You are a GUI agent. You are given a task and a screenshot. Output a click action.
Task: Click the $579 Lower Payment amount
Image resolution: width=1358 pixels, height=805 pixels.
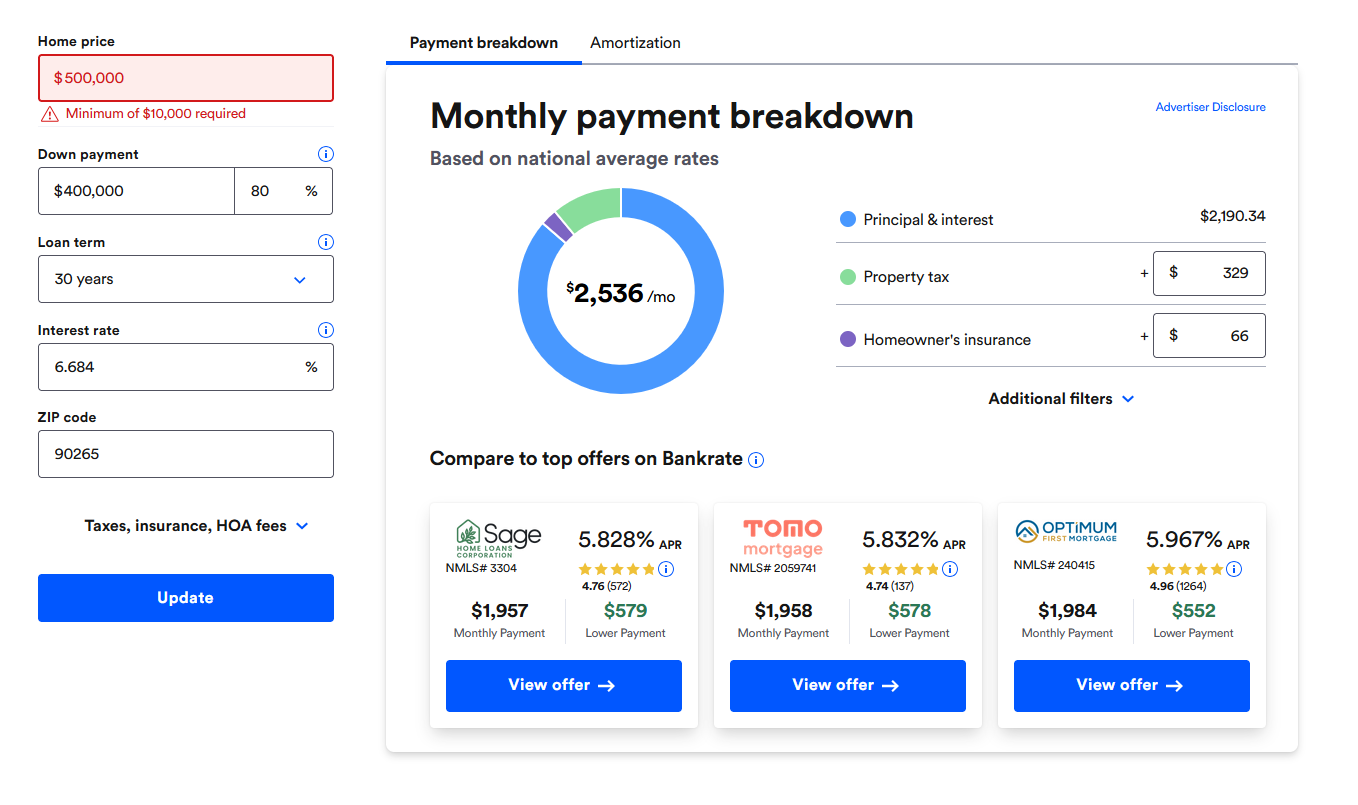[x=626, y=611]
